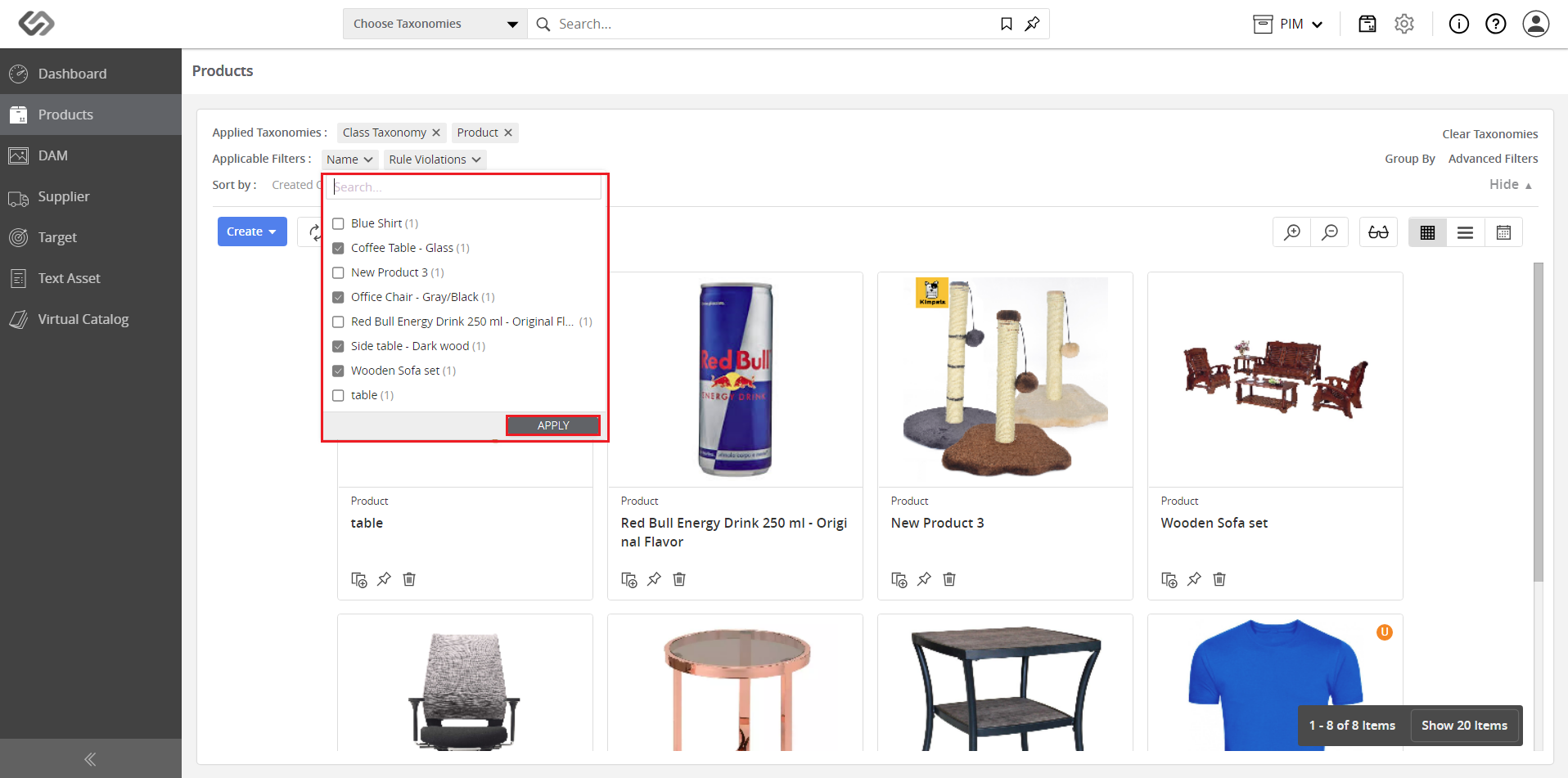Duplicate the 'table' product card
This screenshot has width=1568, height=778.
[359, 579]
